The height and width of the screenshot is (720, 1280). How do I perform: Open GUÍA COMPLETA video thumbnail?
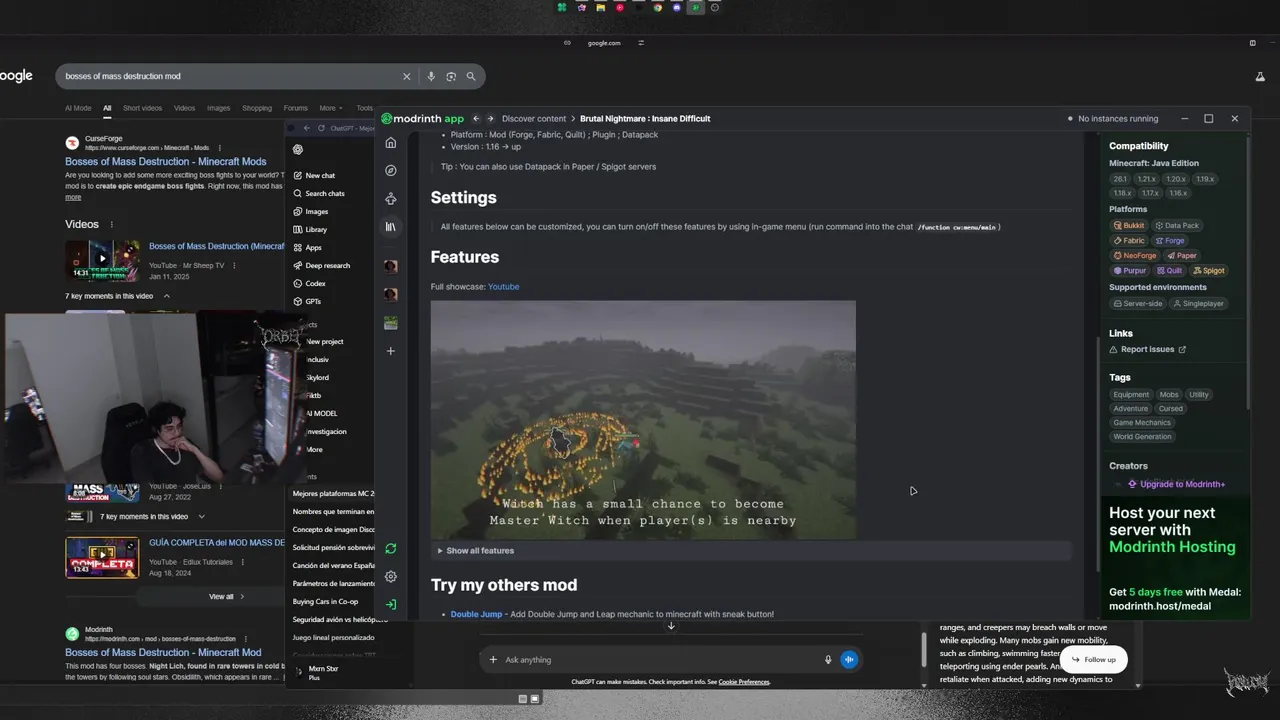coord(102,558)
